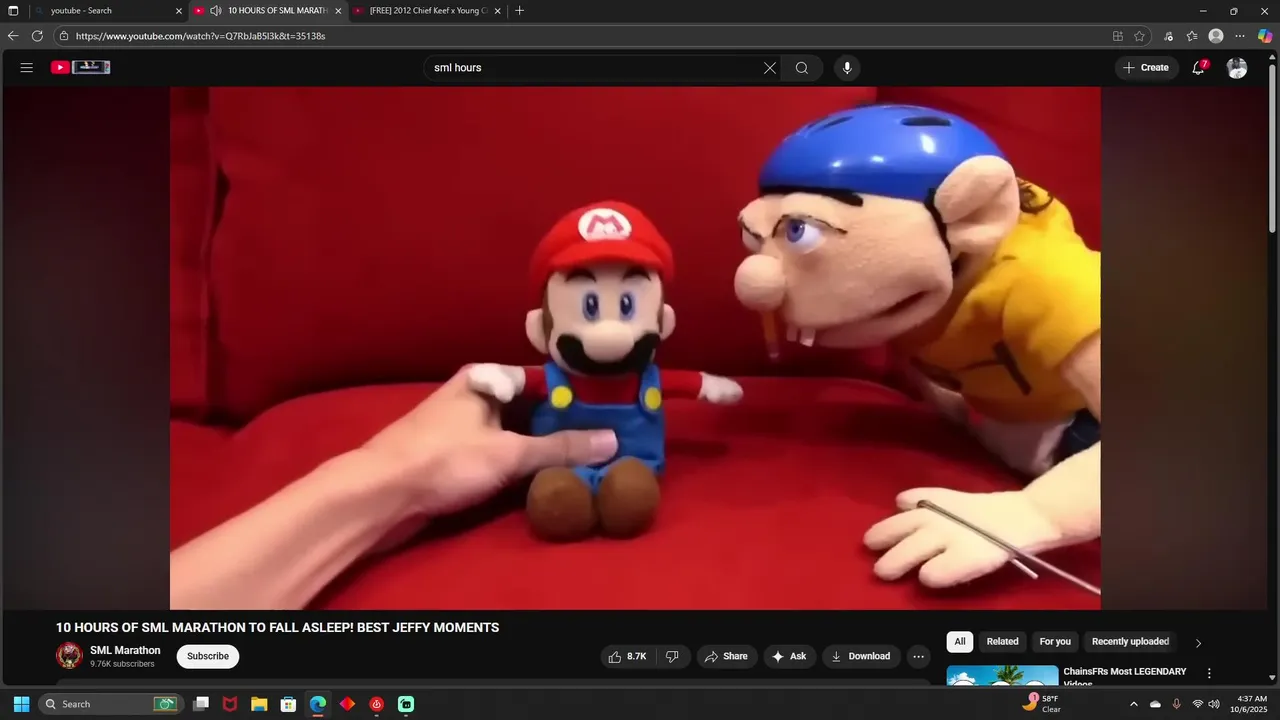Open options for ChainsFRs Most LEGENDARY video
1280x720 pixels.
(x=1209, y=674)
